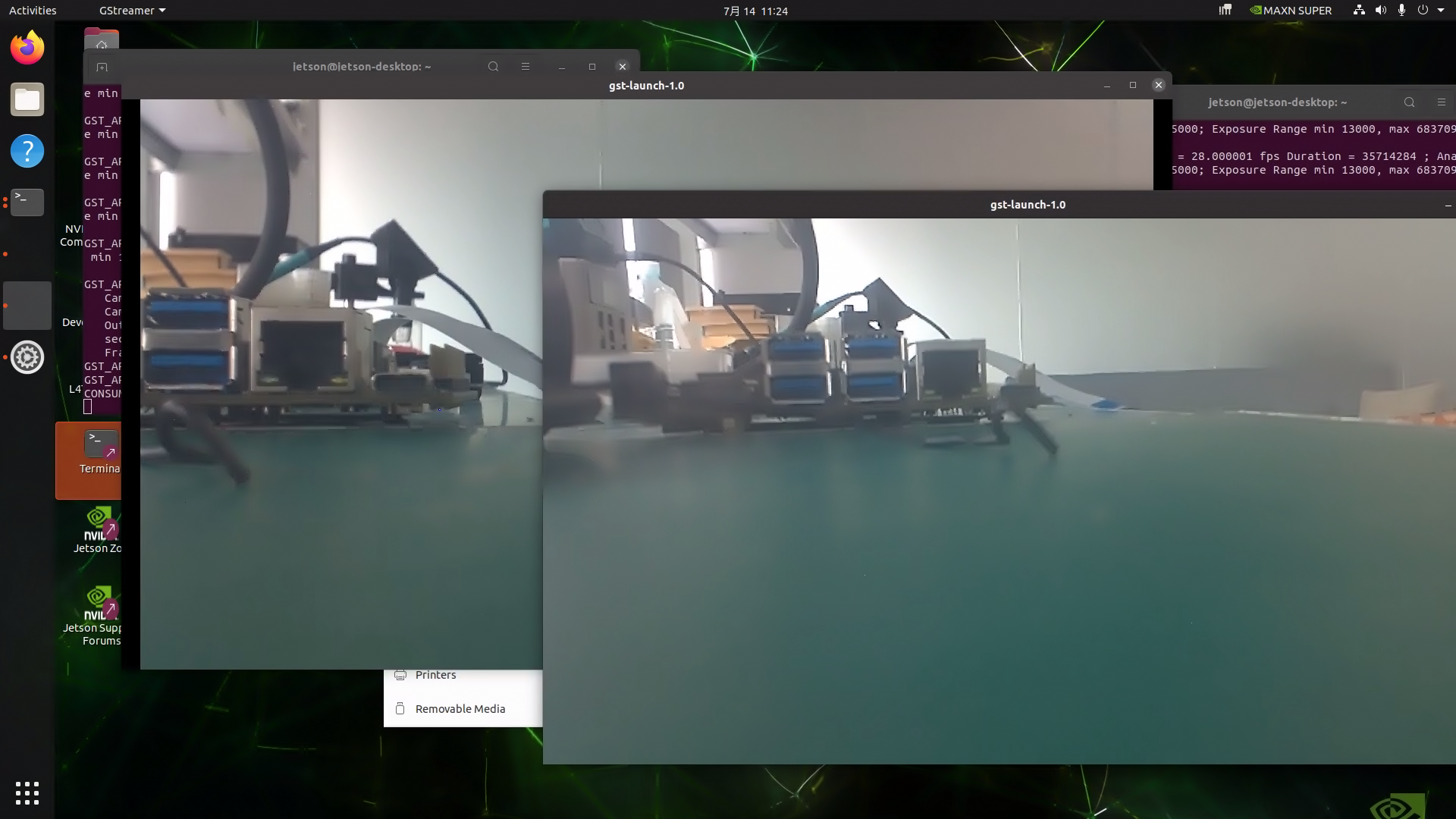Expand the system status menu arrow
The height and width of the screenshot is (819, 1456).
[x=1441, y=11]
